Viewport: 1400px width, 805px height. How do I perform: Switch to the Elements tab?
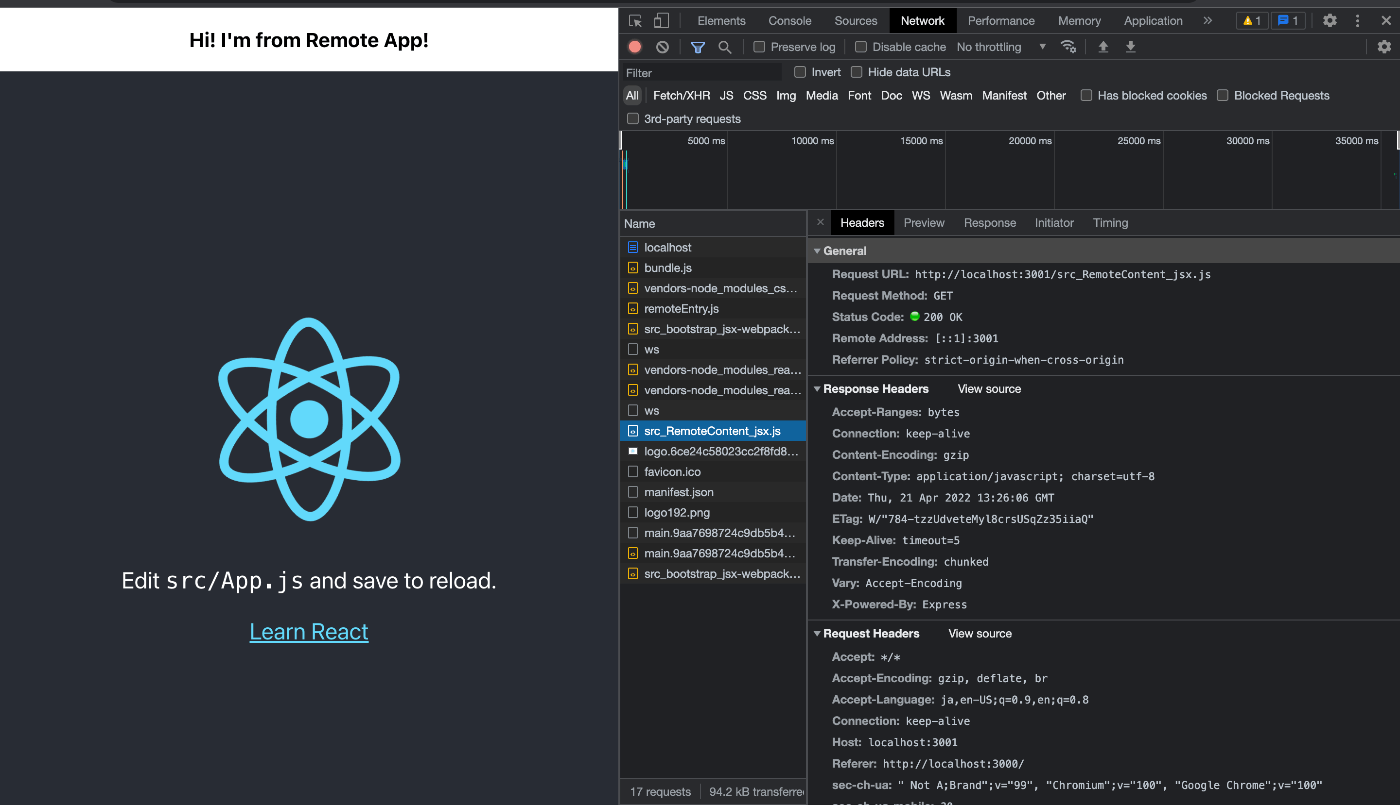point(721,21)
